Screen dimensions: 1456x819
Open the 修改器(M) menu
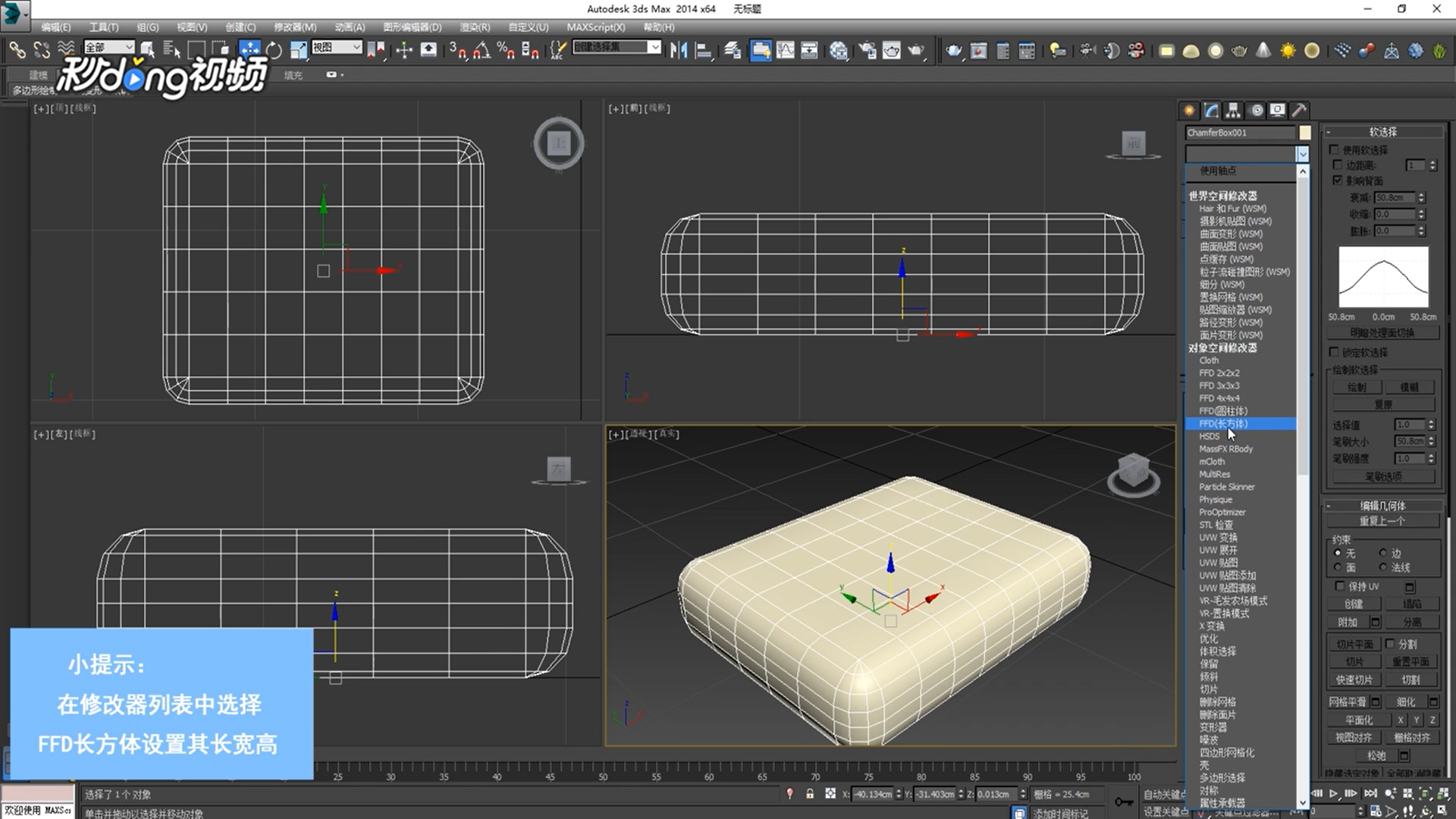coord(295,27)
